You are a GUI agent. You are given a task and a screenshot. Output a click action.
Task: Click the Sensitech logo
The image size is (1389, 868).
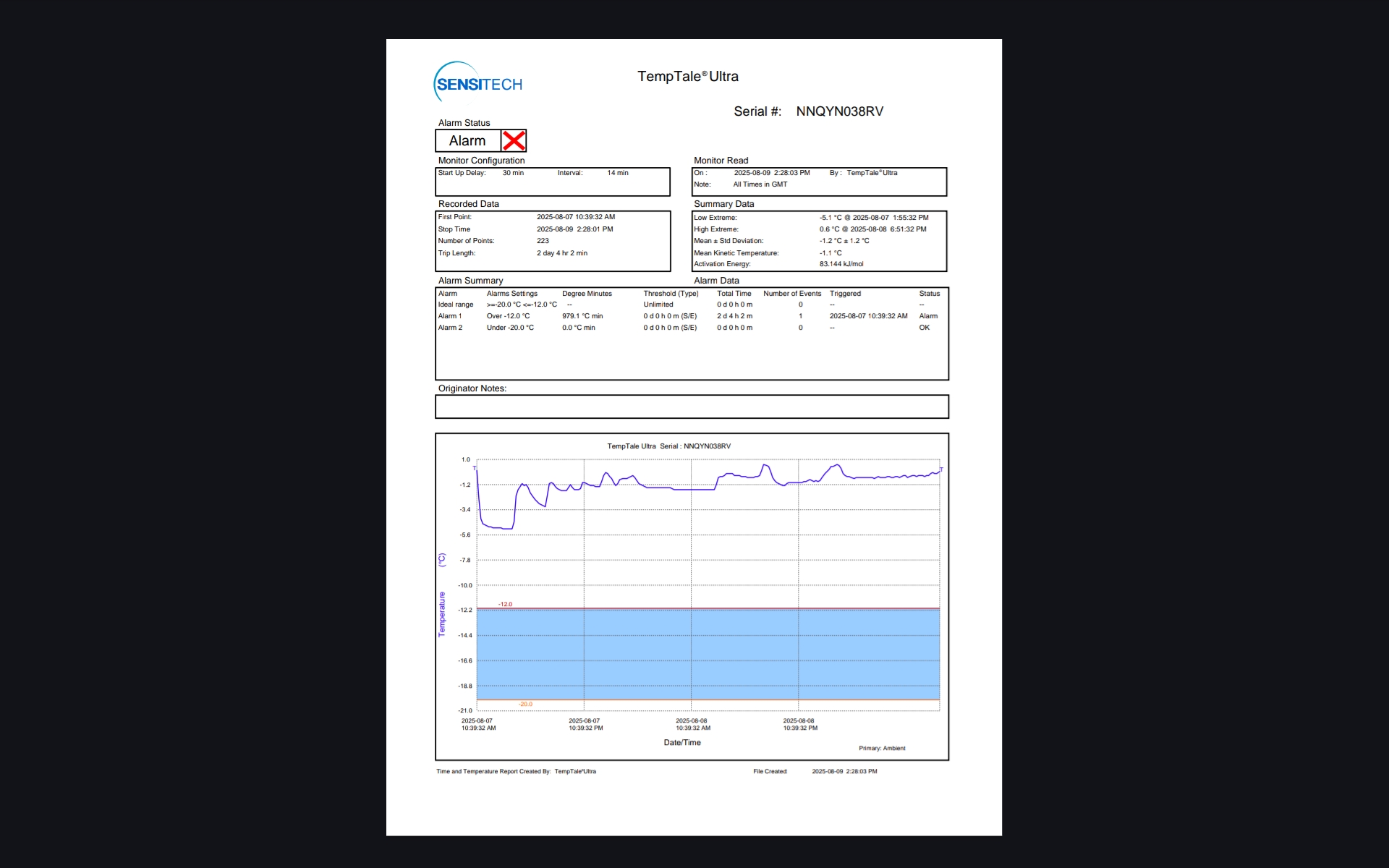tap(478, 84)
